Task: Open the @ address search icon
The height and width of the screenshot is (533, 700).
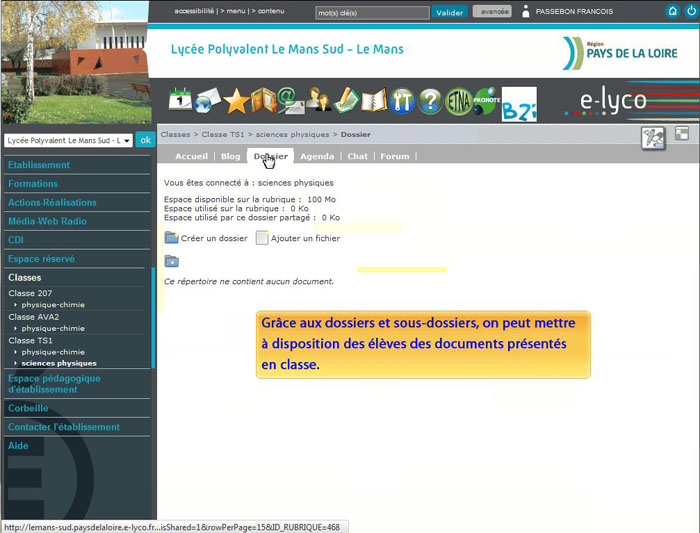Action: pos(290,100)
